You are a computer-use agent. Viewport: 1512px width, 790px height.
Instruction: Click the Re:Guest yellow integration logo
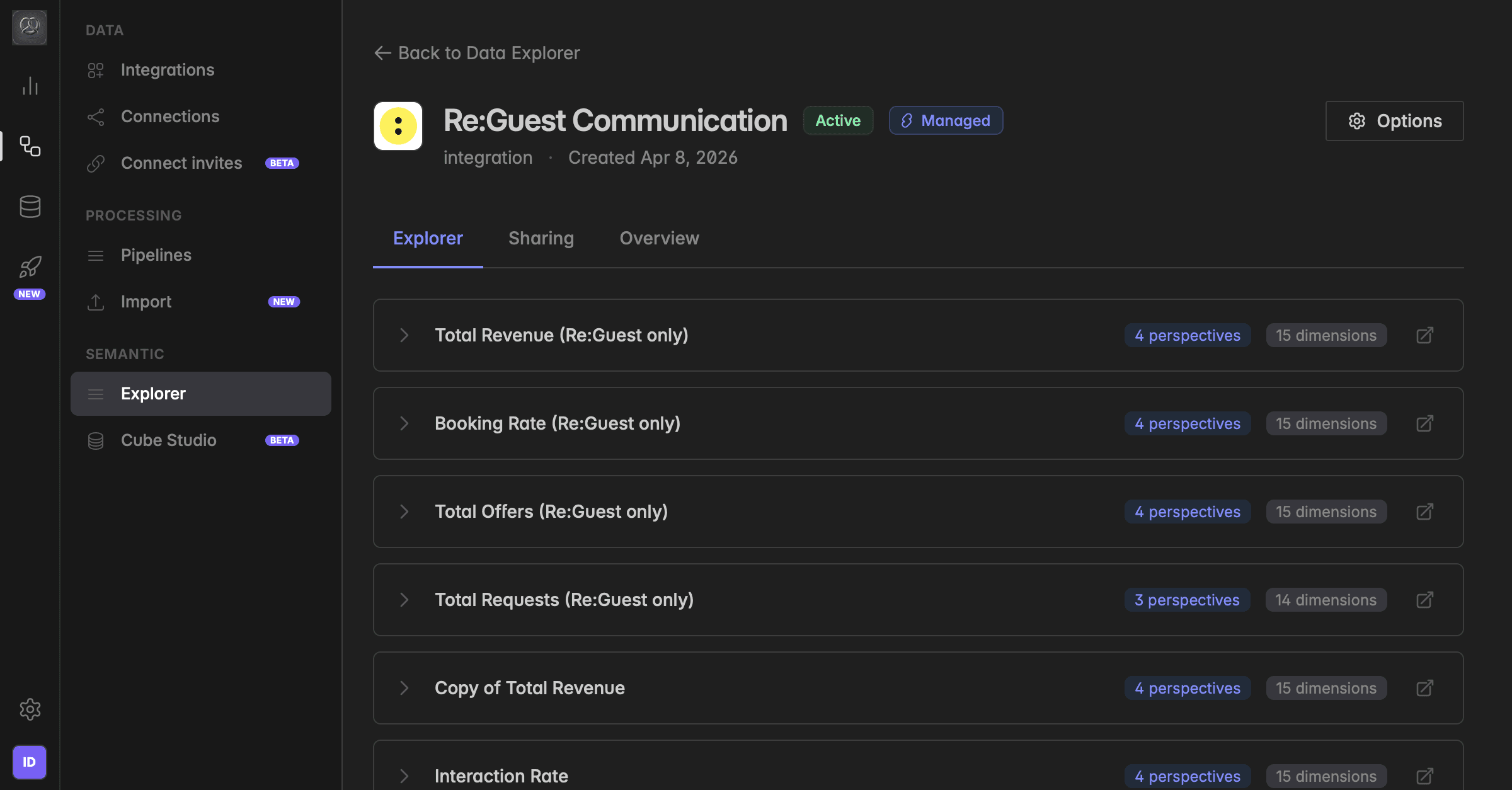click(x=398, y=126)
